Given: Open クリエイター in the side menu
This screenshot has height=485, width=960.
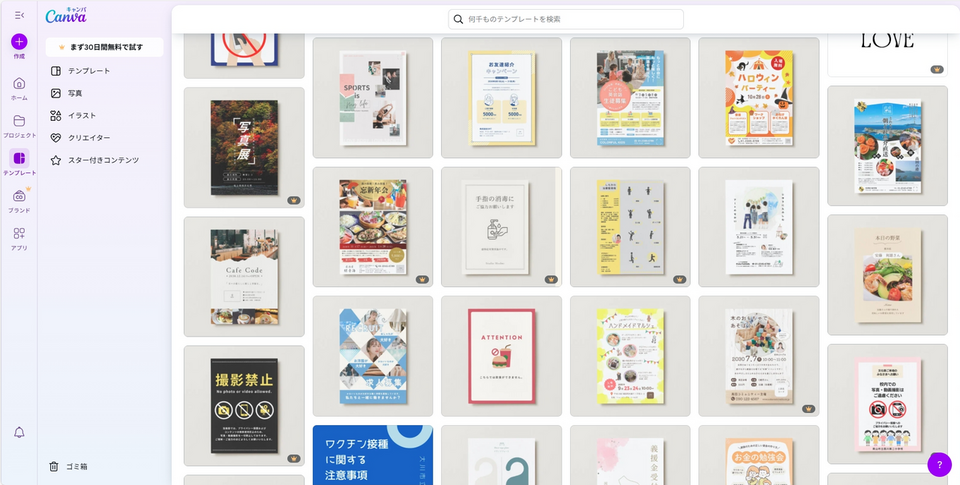Looking at the screenshot, I should point(104,138).
